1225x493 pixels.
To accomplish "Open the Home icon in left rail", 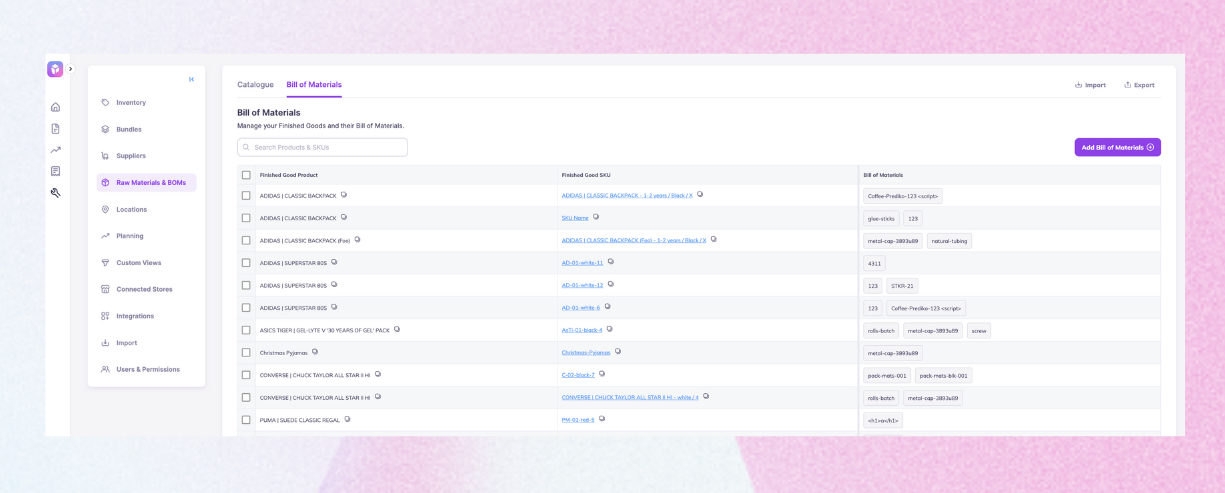I will [56, 107].
